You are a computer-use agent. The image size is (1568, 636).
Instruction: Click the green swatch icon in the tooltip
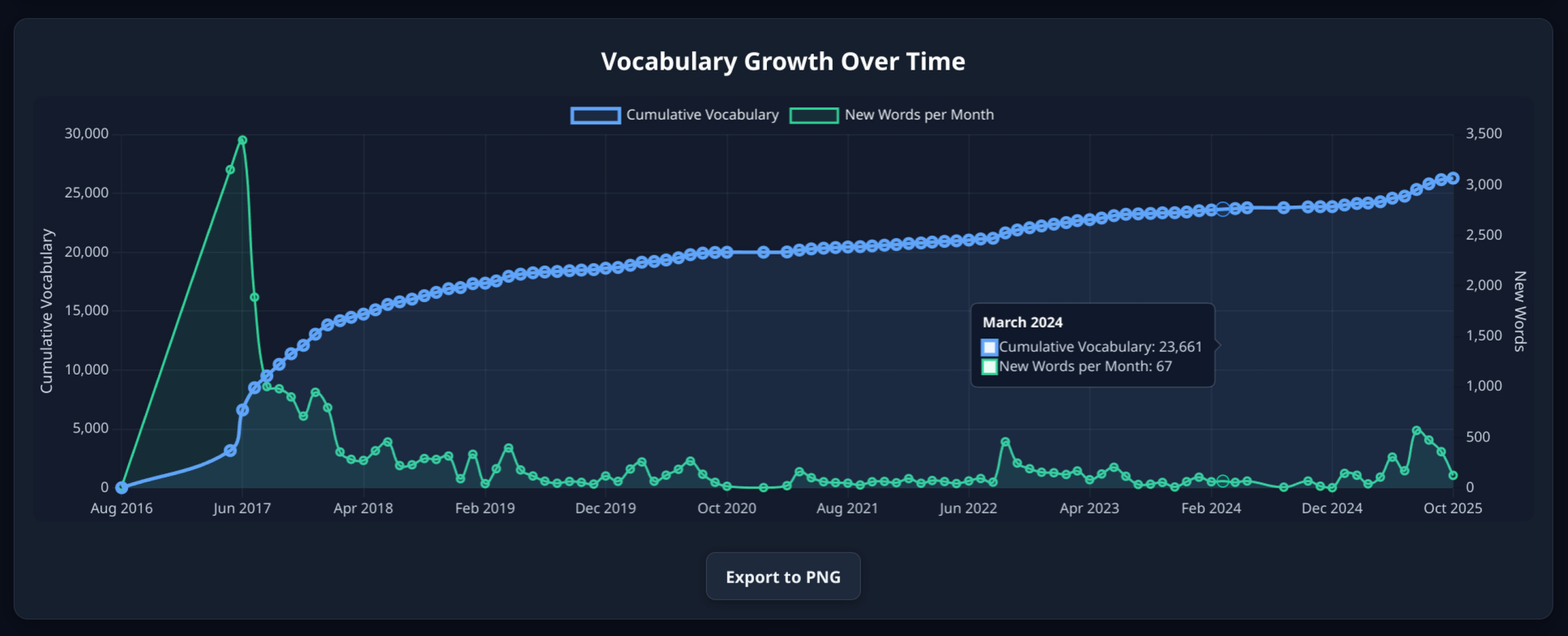(989, 367)
